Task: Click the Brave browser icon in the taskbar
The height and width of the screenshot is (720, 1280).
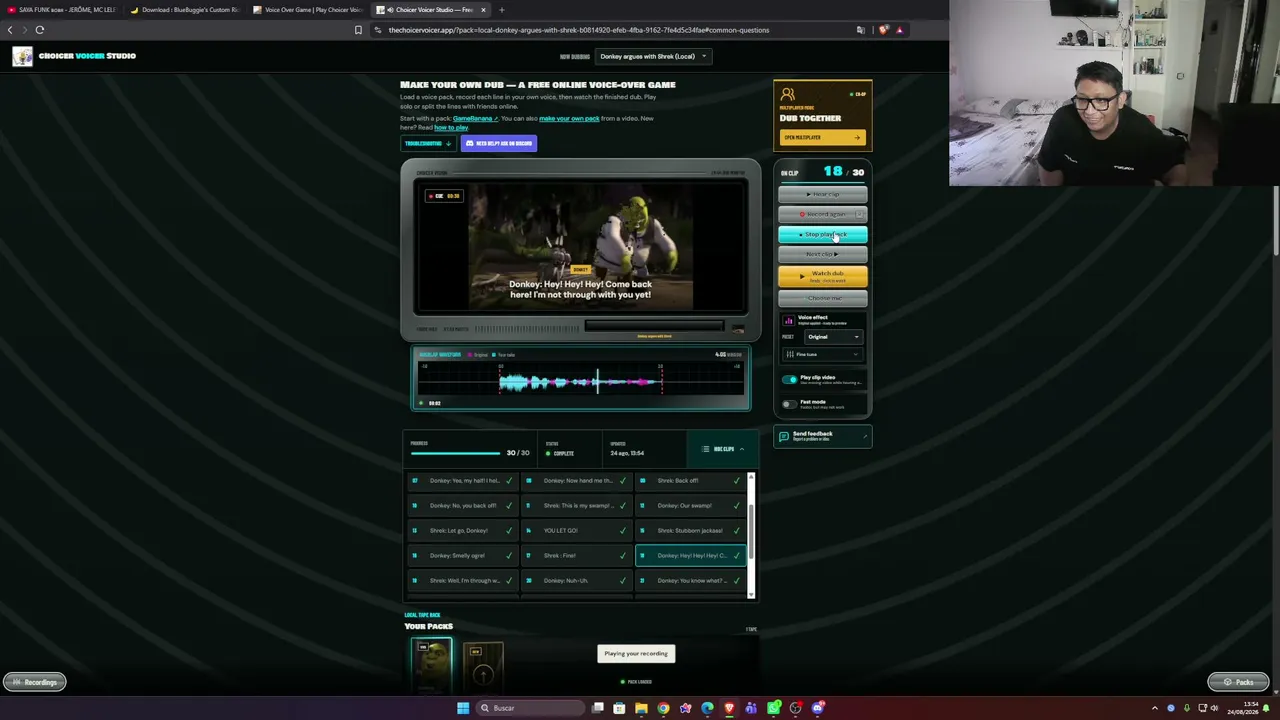Action: coord(729,708)
